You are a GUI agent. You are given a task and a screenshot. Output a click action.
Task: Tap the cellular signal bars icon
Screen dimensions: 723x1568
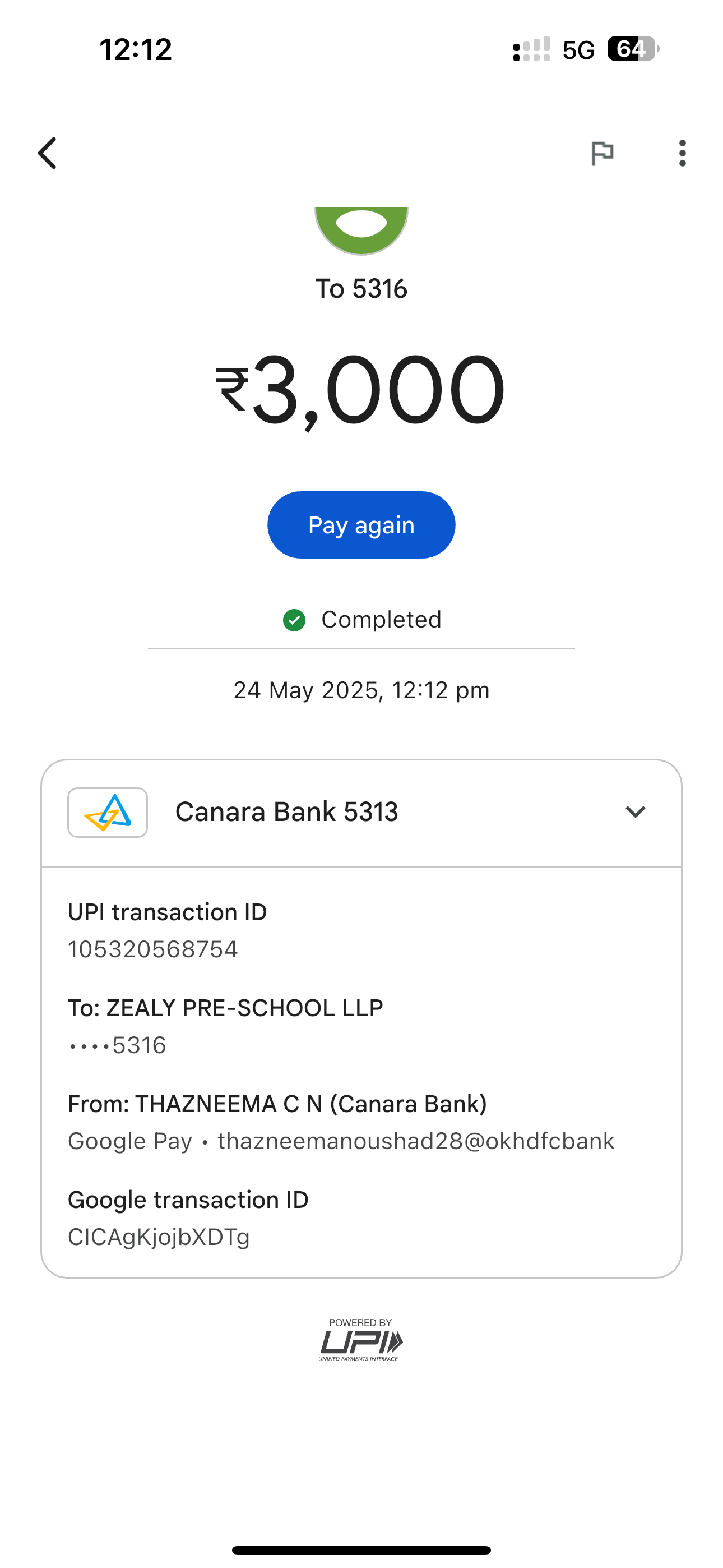click(x=531, y=49)
